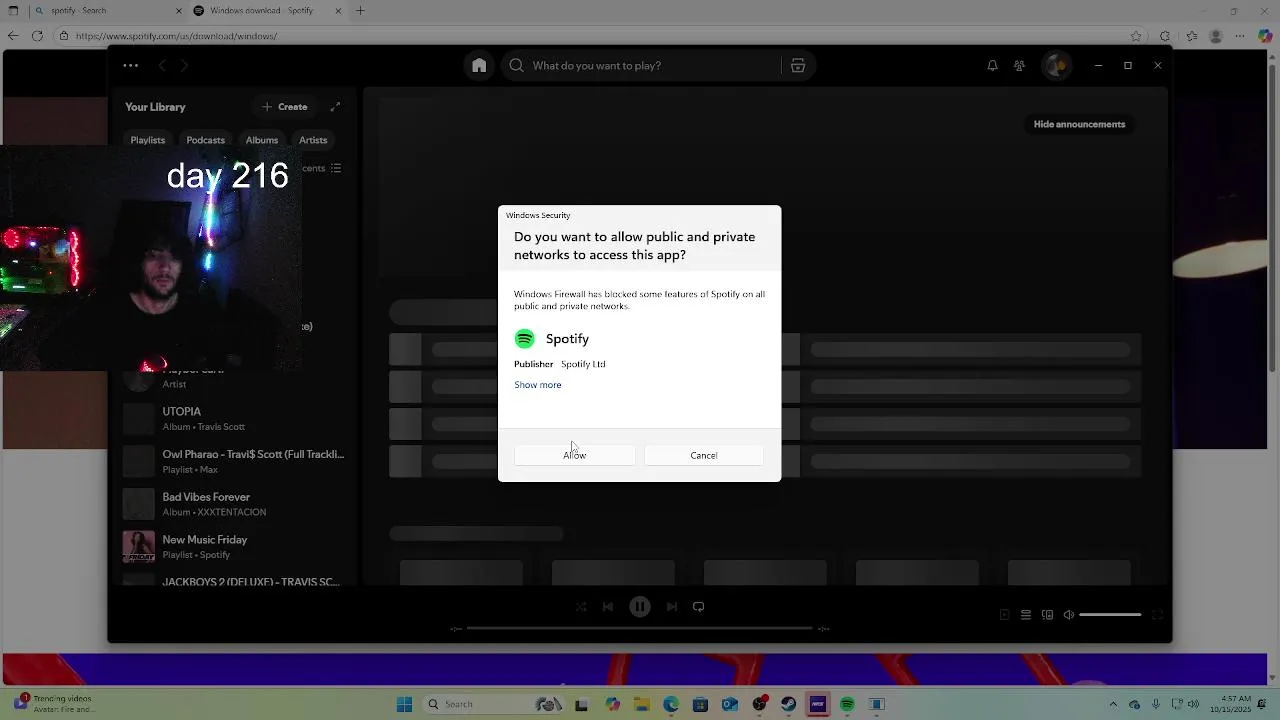This screenshot has height=720, width=1280.
Task: Open Spotify from the taskbar
Action: [x=847, y=704]
